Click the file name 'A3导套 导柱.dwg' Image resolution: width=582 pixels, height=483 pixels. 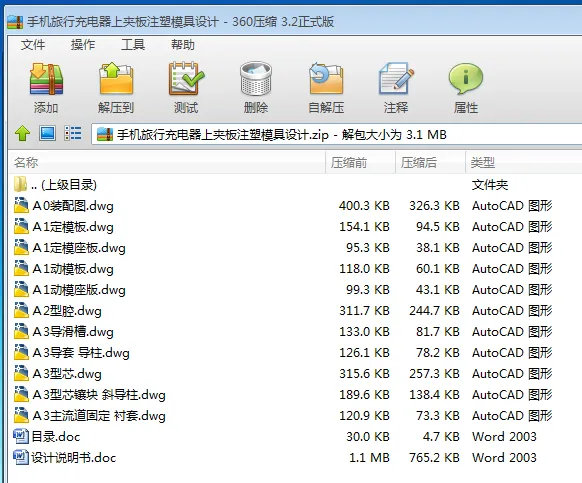coord(81,352)
